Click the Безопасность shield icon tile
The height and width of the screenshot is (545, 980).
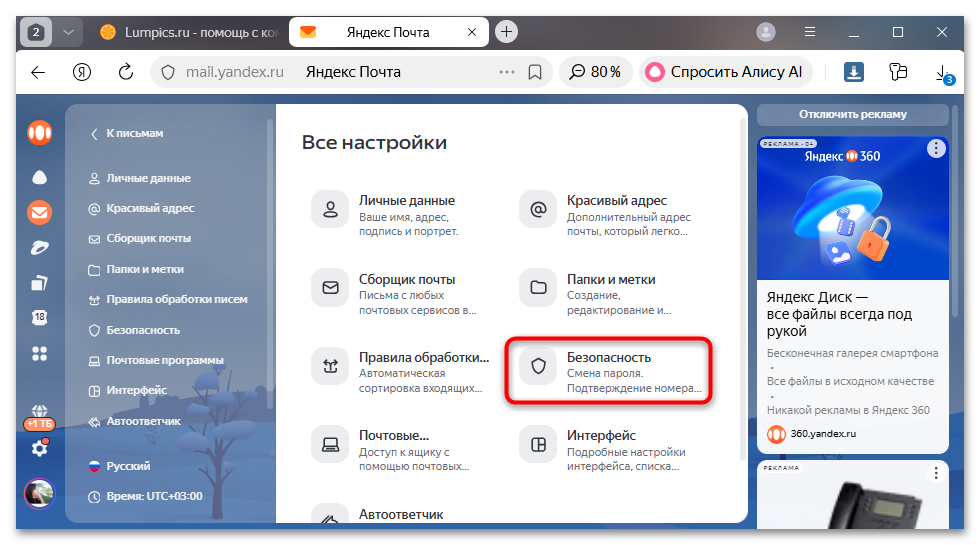coord(538,366)
